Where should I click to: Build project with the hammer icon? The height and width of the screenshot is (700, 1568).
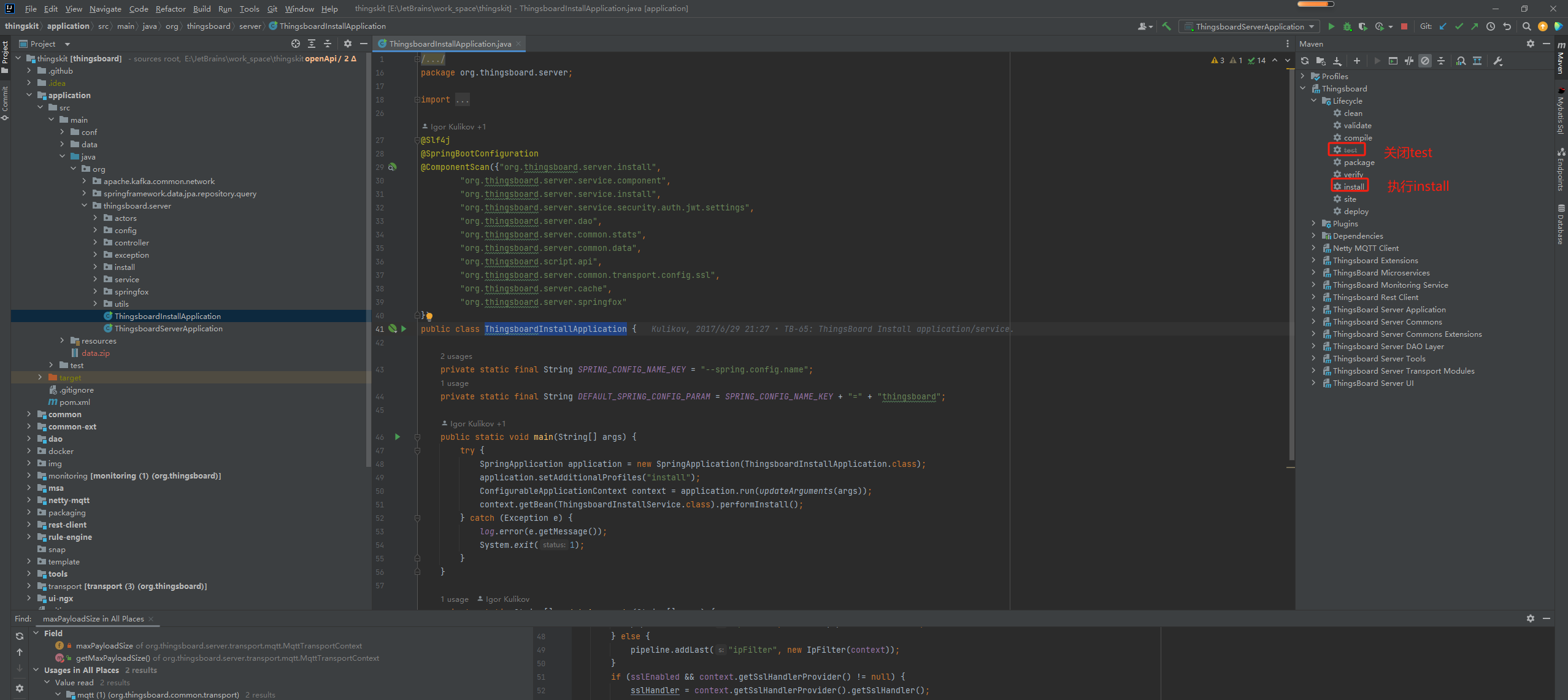coord(1166,26)
